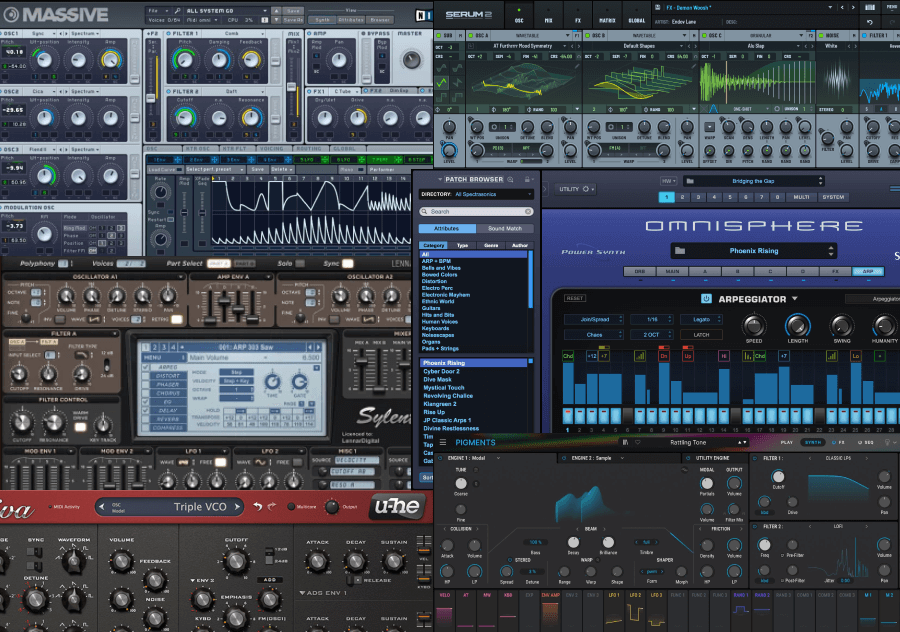Viewport: 900px width, 632px height.
Task: Open arpeggiator Legato mode dropdown
Action: pyautogui.click(x=701, y=319)
